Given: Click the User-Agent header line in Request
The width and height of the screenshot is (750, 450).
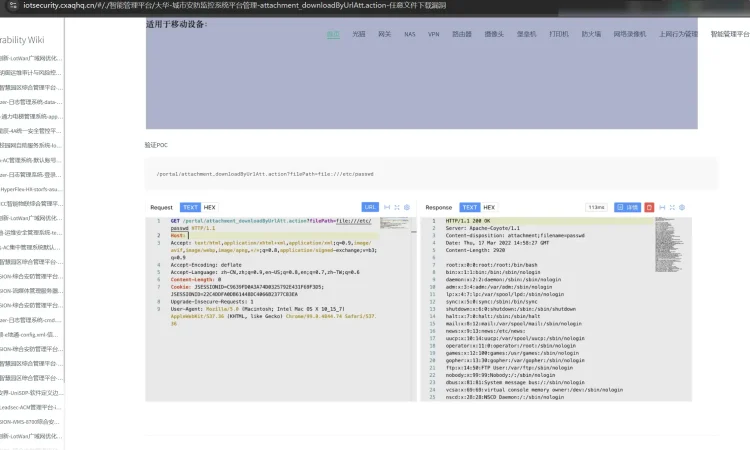Looking at the screenshot, I should (273, 316).
